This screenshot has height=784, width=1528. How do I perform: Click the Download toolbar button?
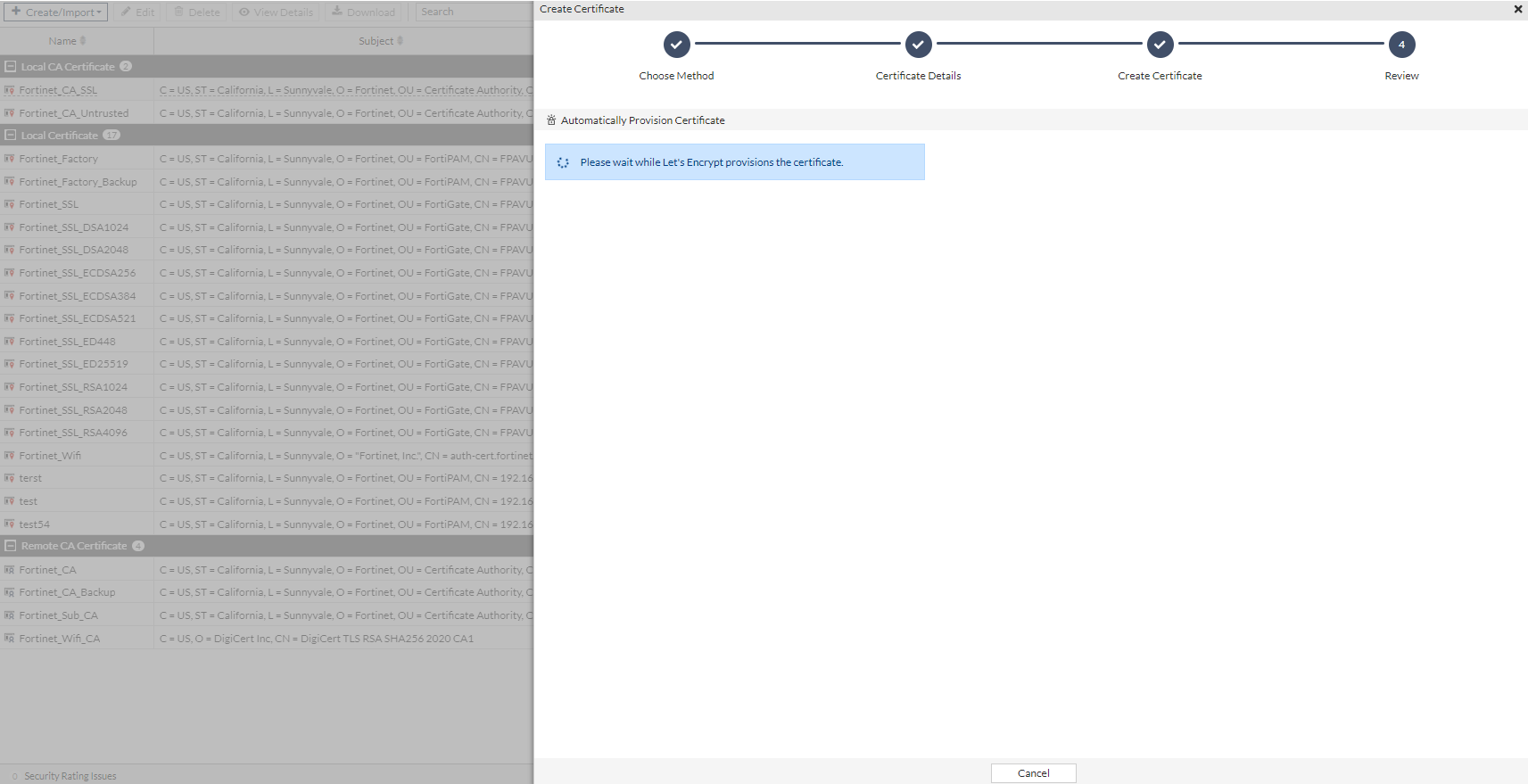363,12
